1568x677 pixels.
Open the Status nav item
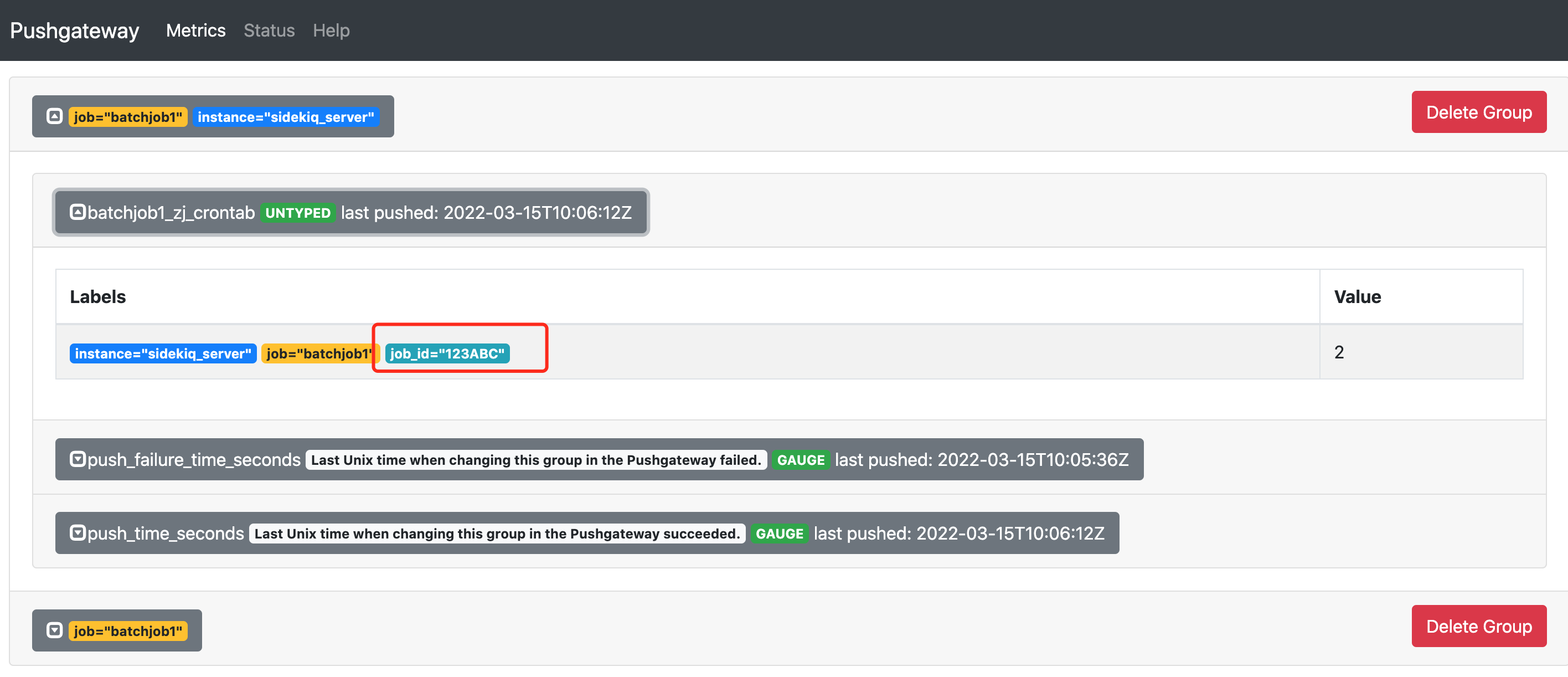pyautogui.click(x=269, y=30)
